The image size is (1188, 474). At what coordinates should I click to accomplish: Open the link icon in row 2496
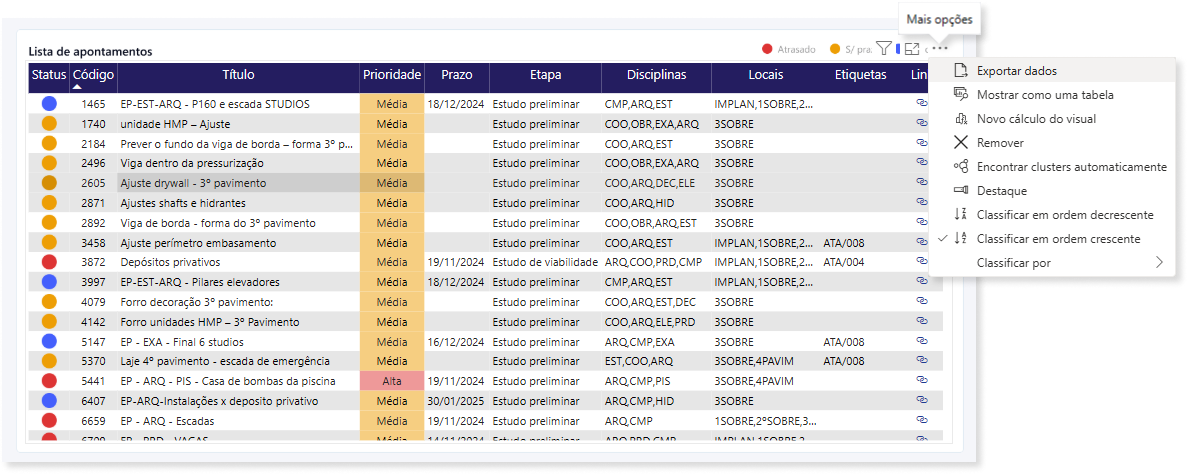click(x=921, y=161)
